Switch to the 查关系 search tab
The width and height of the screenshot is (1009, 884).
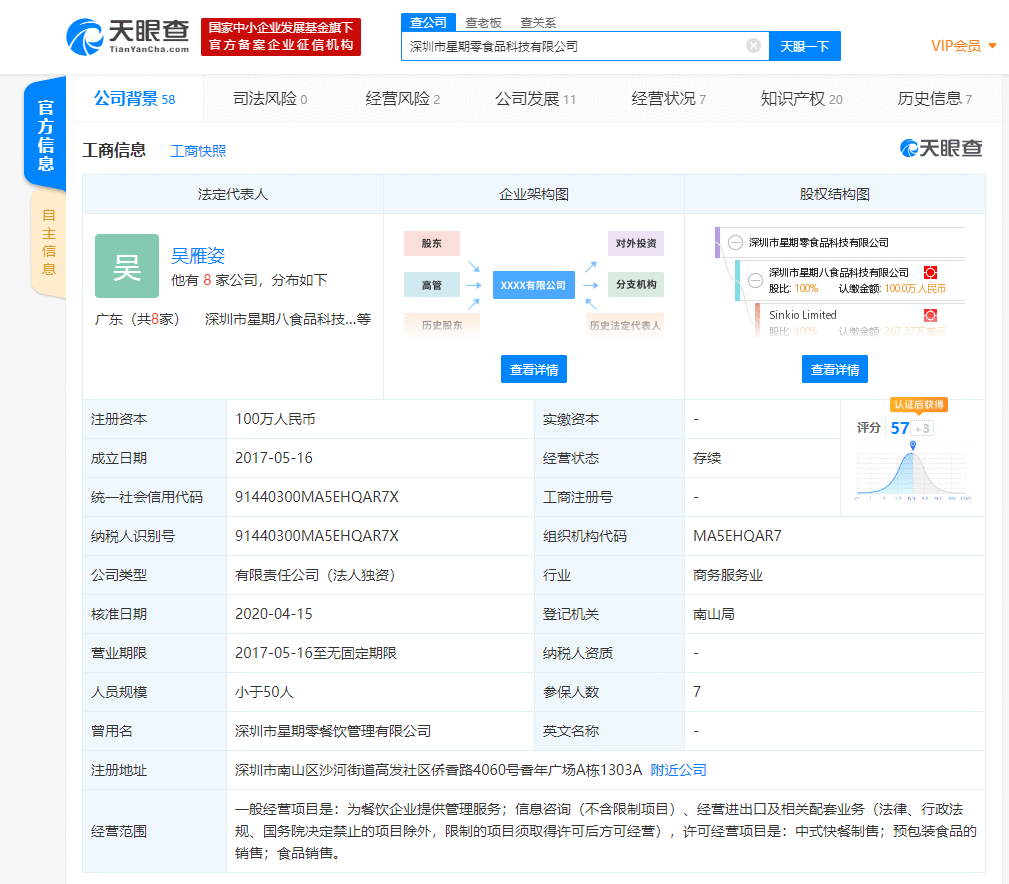coord(538,23)
